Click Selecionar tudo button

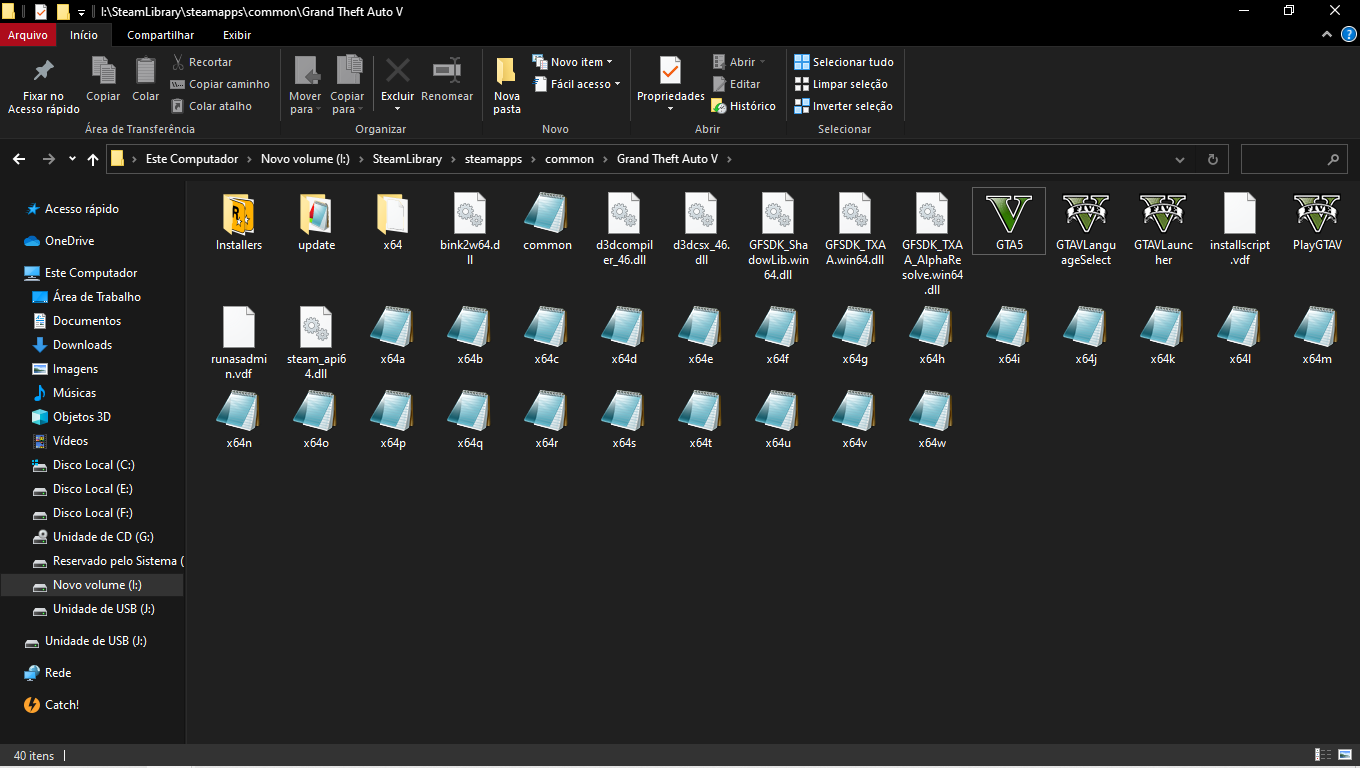[843, 62]
